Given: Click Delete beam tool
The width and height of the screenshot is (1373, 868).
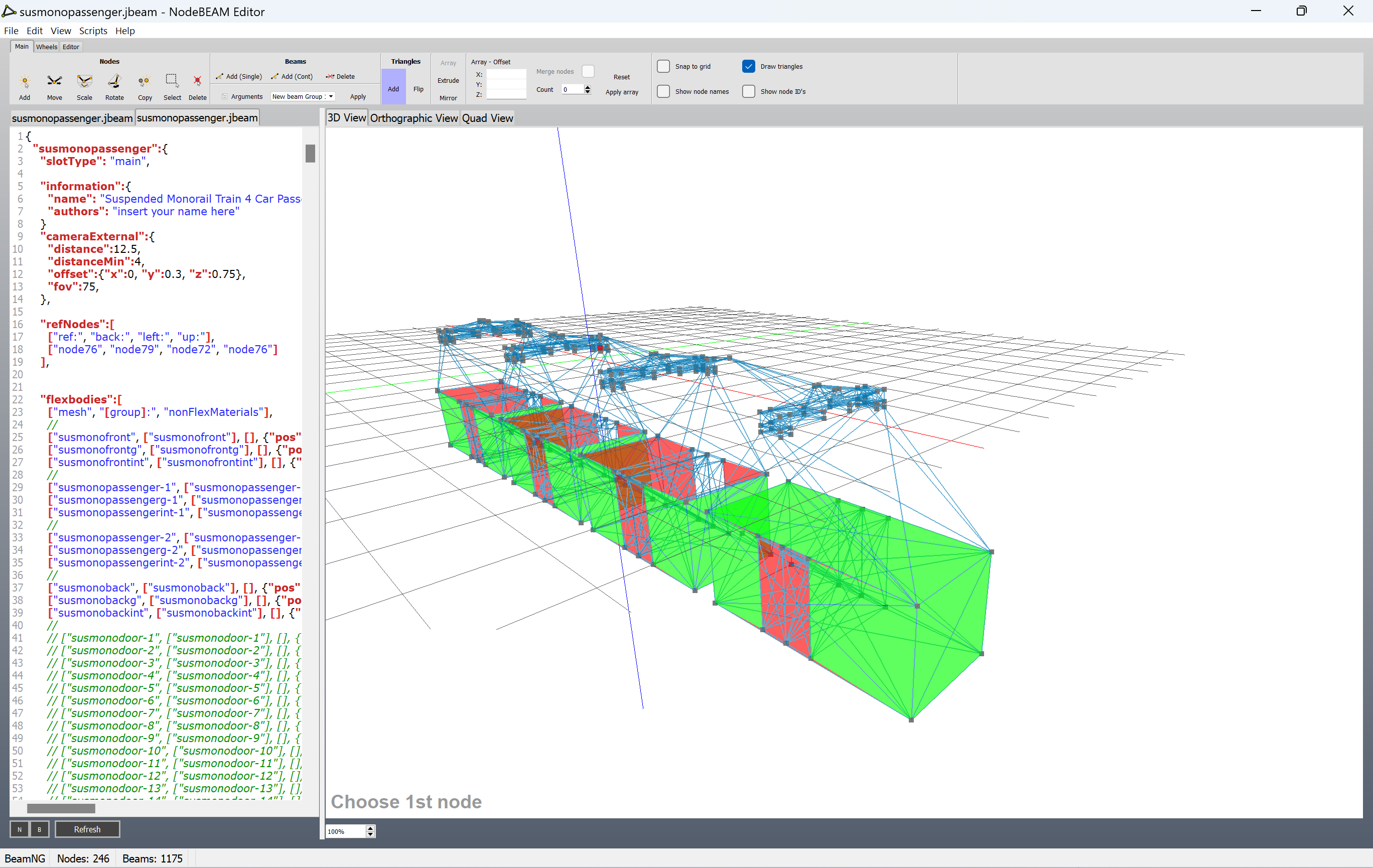Looking at the screenshot, I should click(340, 76).
